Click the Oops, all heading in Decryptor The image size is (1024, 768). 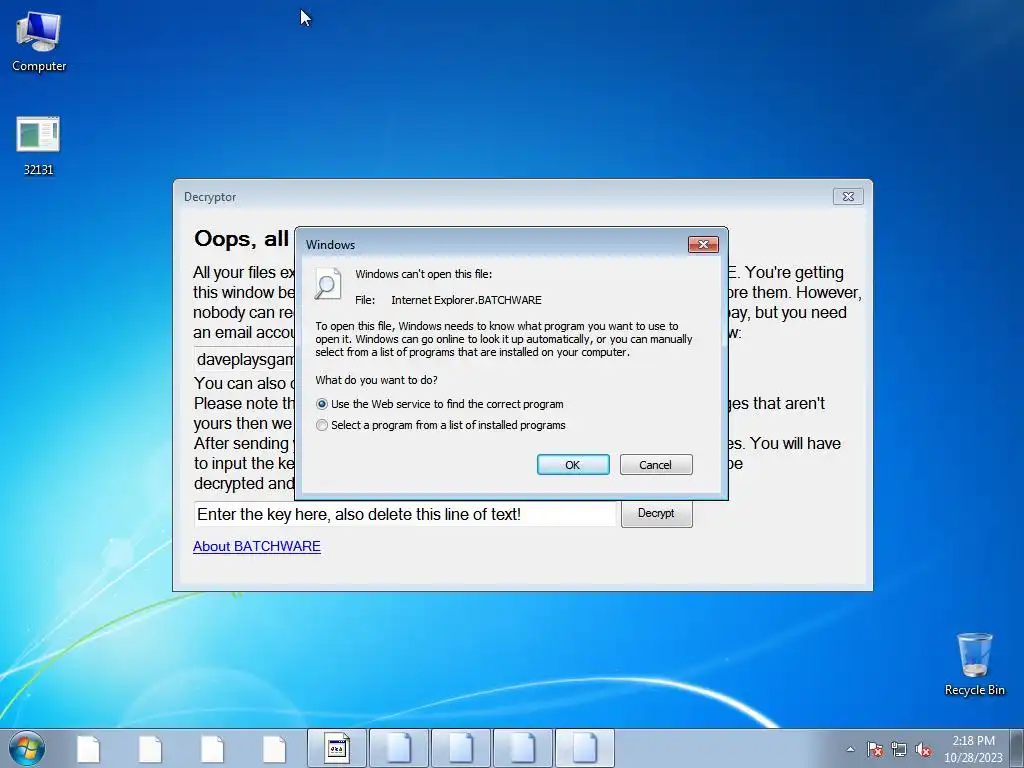click(x=241, y=238)
